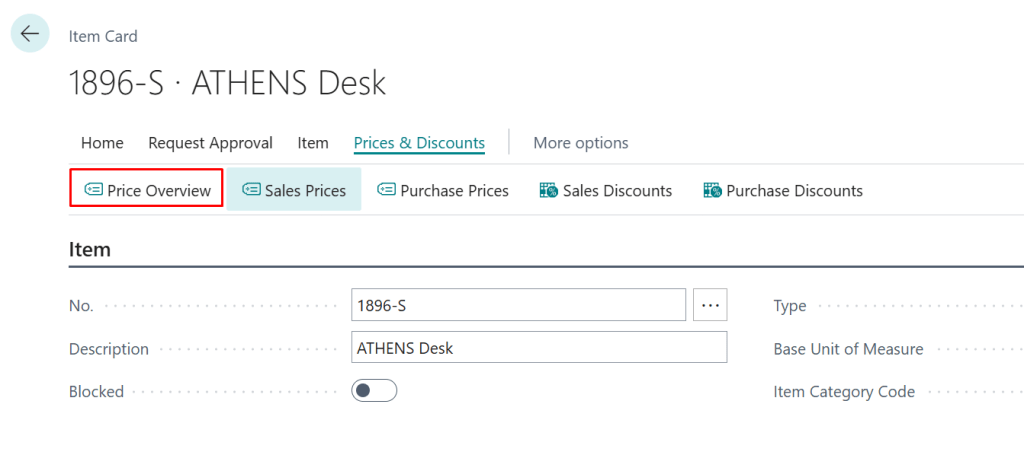1024x455 pixels.
Task: Click the Type field label
Action: pyautogui.click(x=790, y=306)
